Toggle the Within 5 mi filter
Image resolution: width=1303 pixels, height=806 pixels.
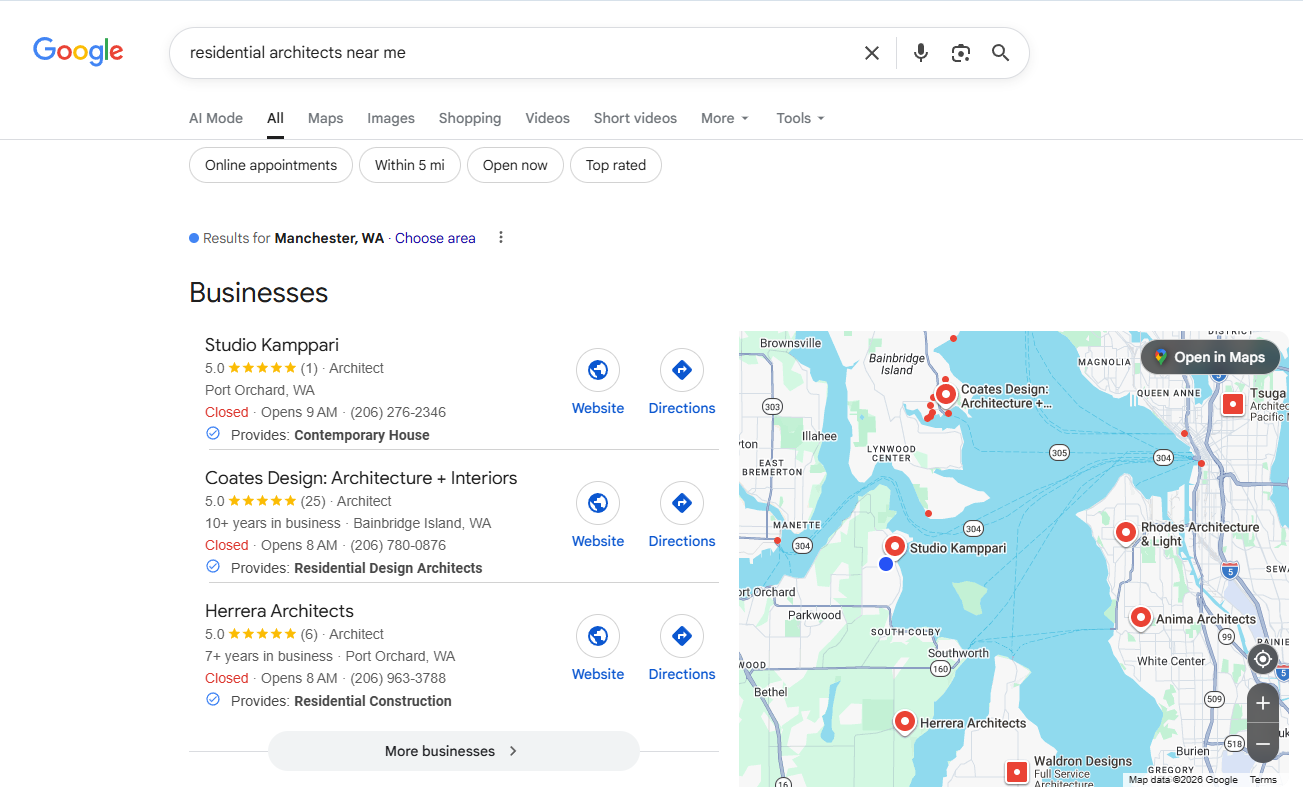(409, 165)
